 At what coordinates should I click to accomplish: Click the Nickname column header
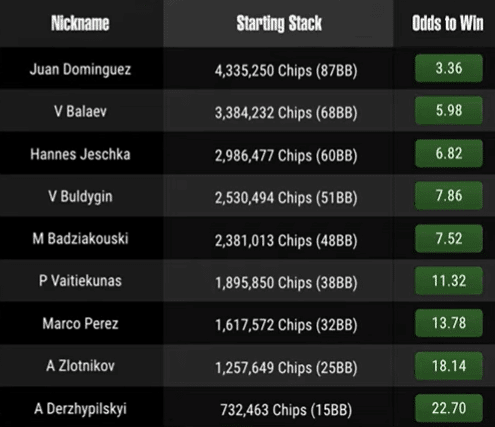pos(80,23)
